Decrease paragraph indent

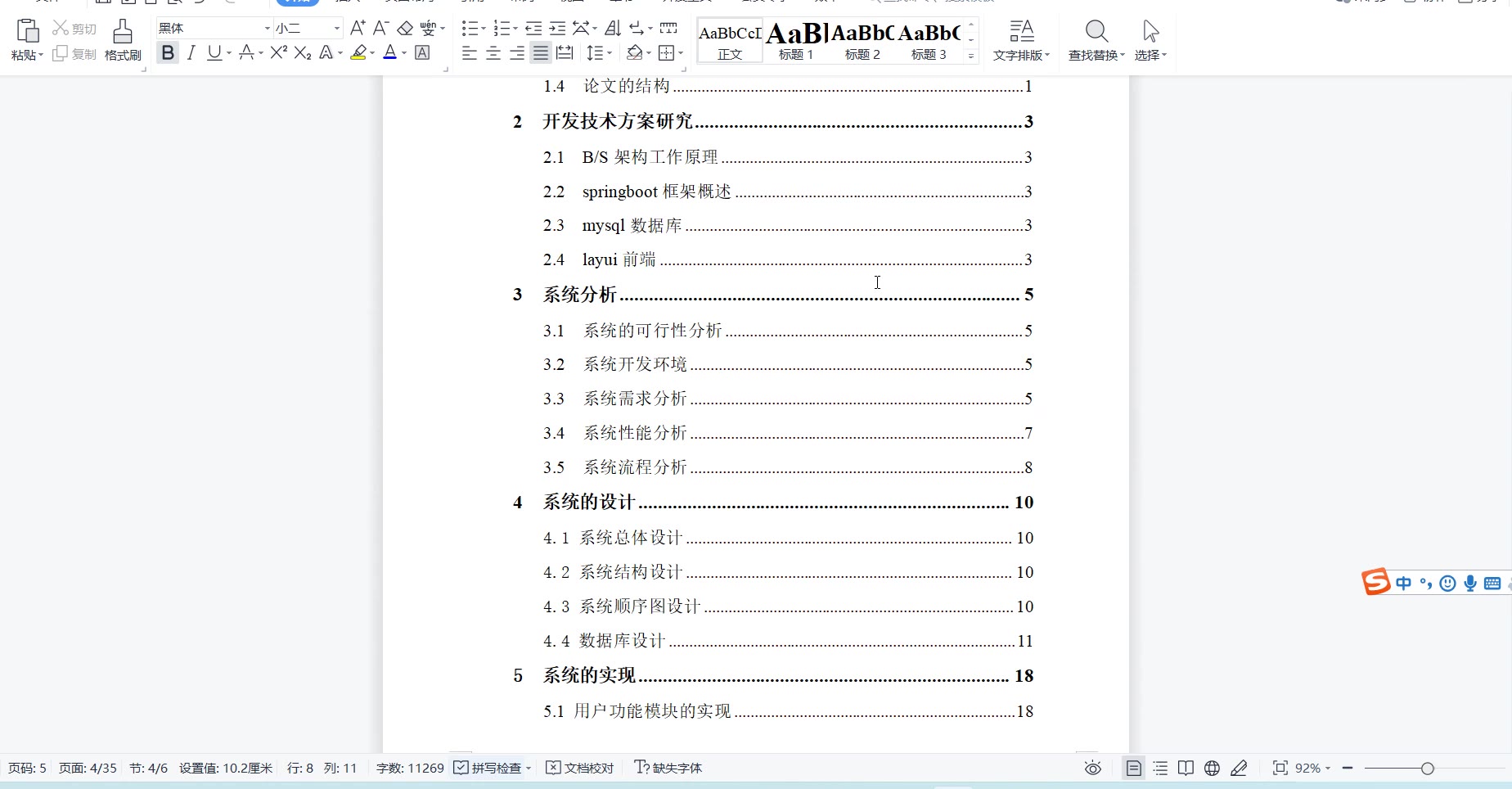533,29
